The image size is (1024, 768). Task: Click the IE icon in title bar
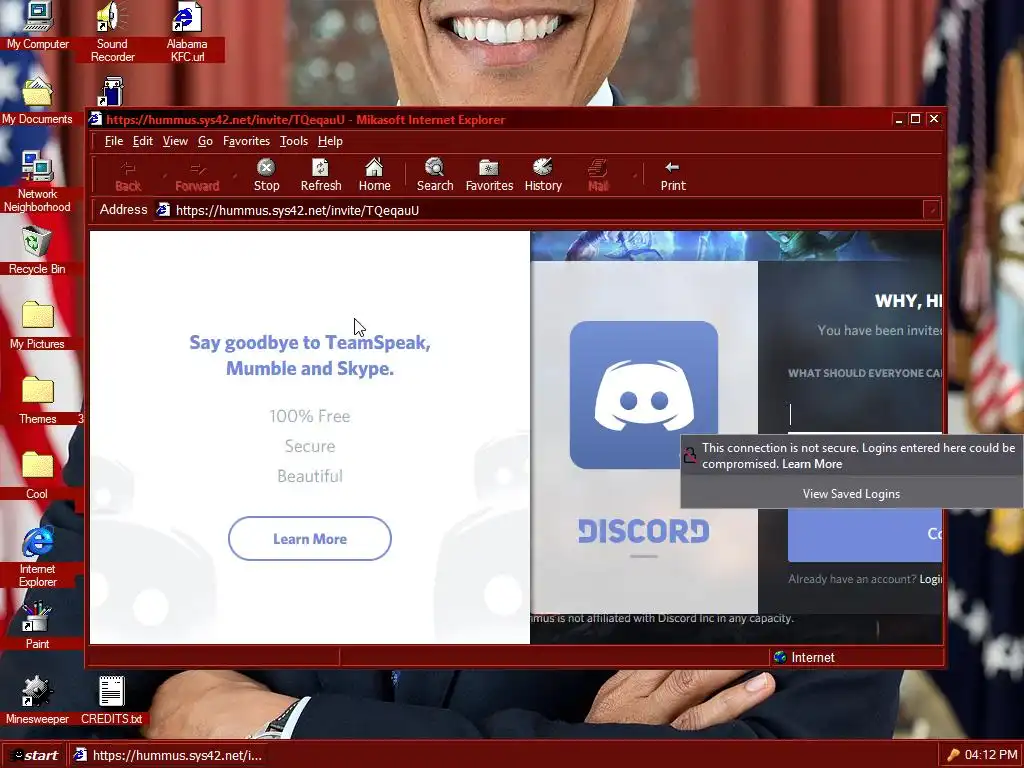pyautogui.click(x=95, y=119)
